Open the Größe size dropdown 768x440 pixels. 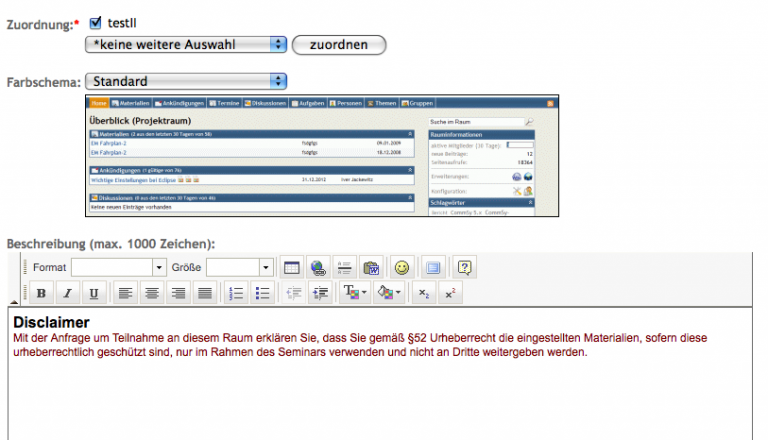240,268
